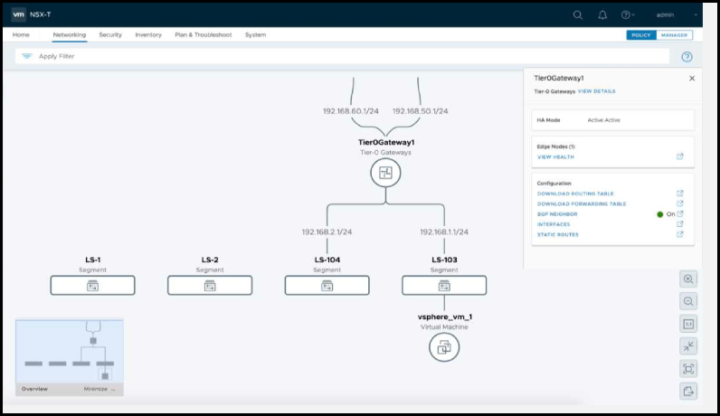The height and width of the screenshot is (416, 720).
Task: Open the admin user dropdown
Action: click(677, 15)
